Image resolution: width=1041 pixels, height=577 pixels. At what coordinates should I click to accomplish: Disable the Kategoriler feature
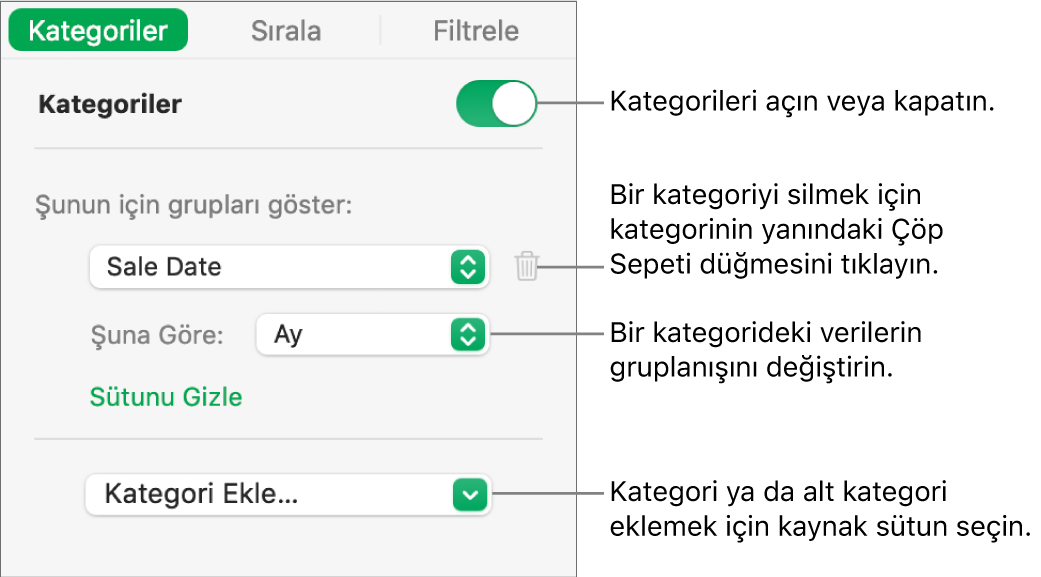495,103
